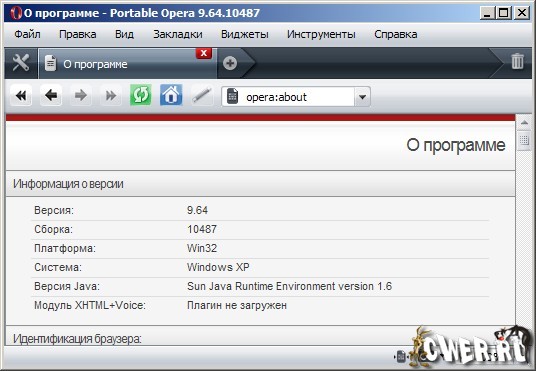
Task: Open the Виджеты menu
Action: [245, 34]
